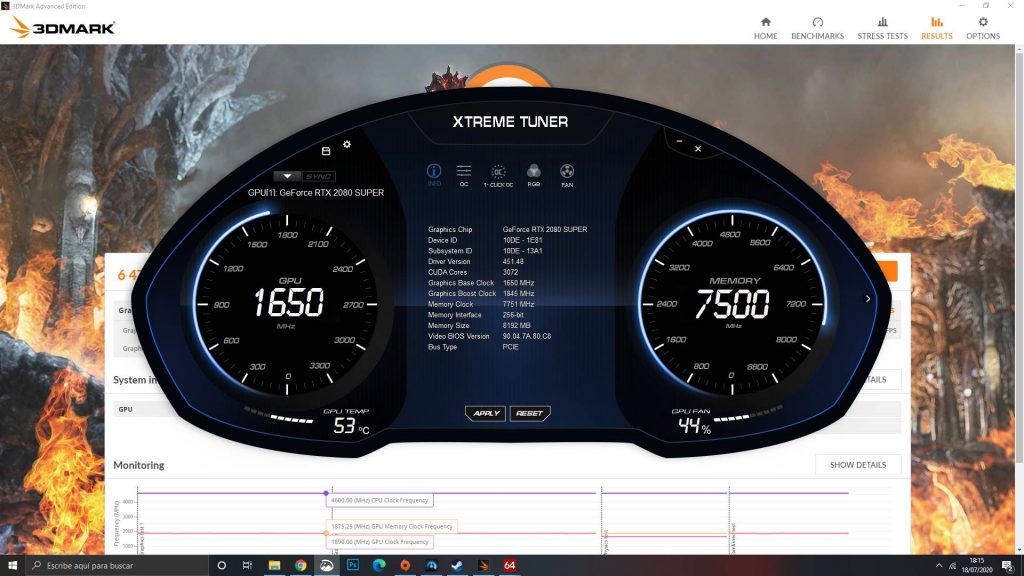This screenshot has height=576, width=1024.
Task: Click the MEMORY 7500 MHz gauge value
Action: [733, 304]
